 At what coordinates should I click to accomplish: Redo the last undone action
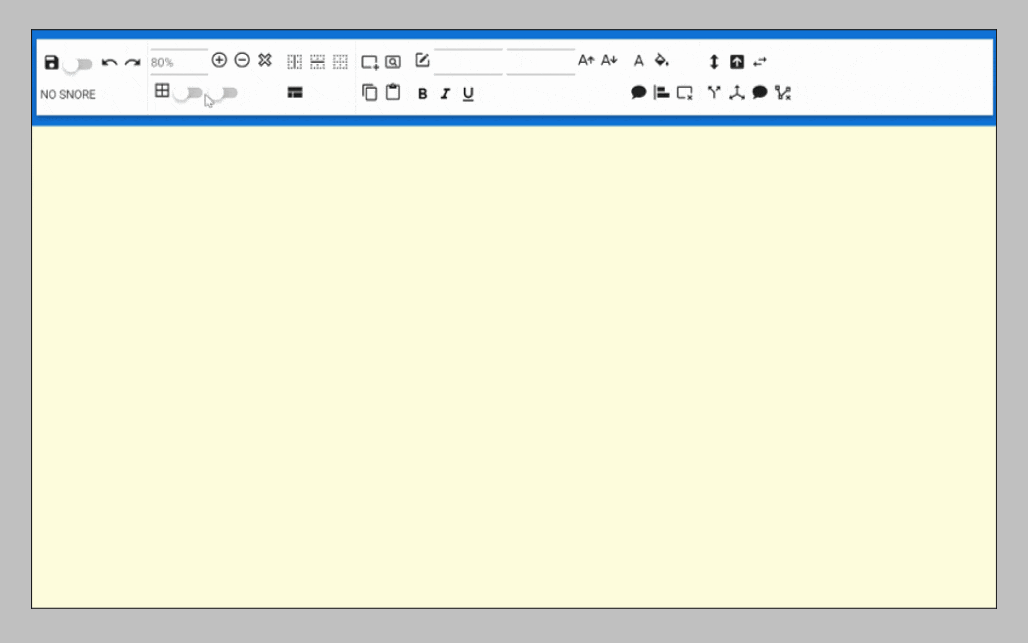pos(132,63)
